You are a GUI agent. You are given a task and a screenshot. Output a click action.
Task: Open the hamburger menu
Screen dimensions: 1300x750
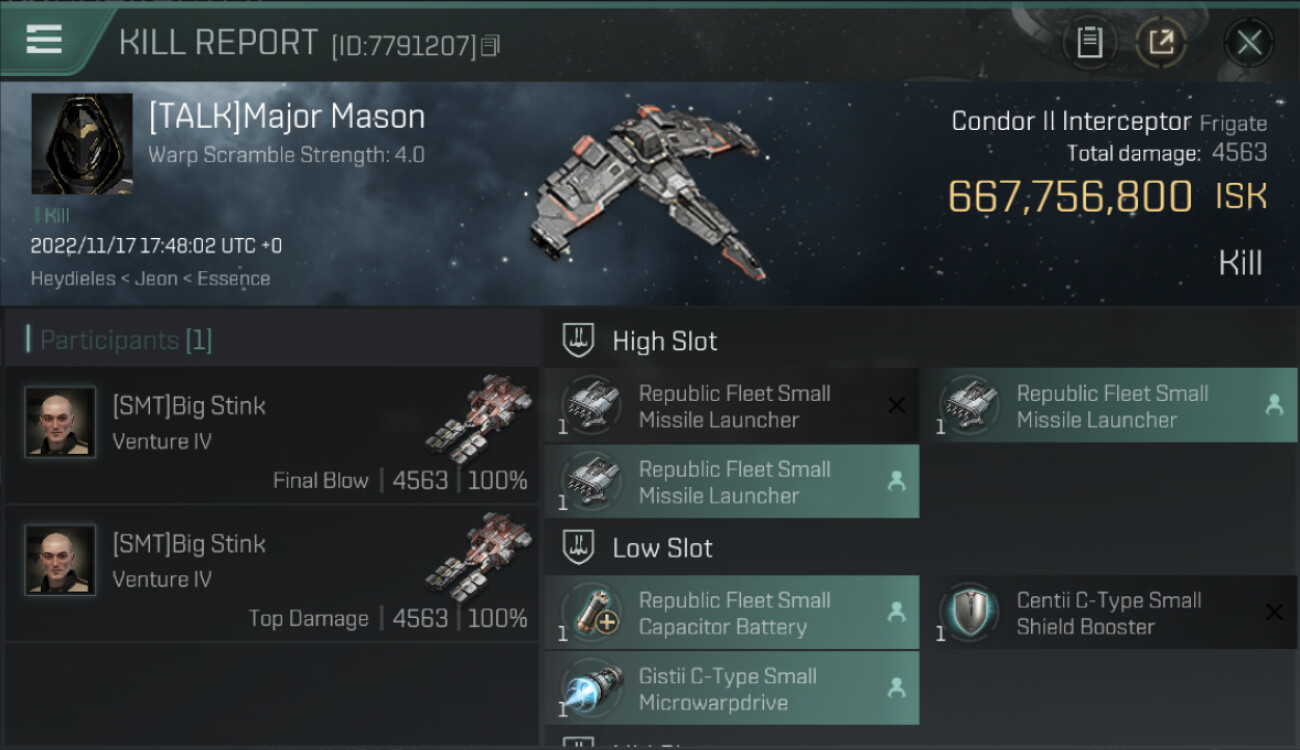point(45,40)
